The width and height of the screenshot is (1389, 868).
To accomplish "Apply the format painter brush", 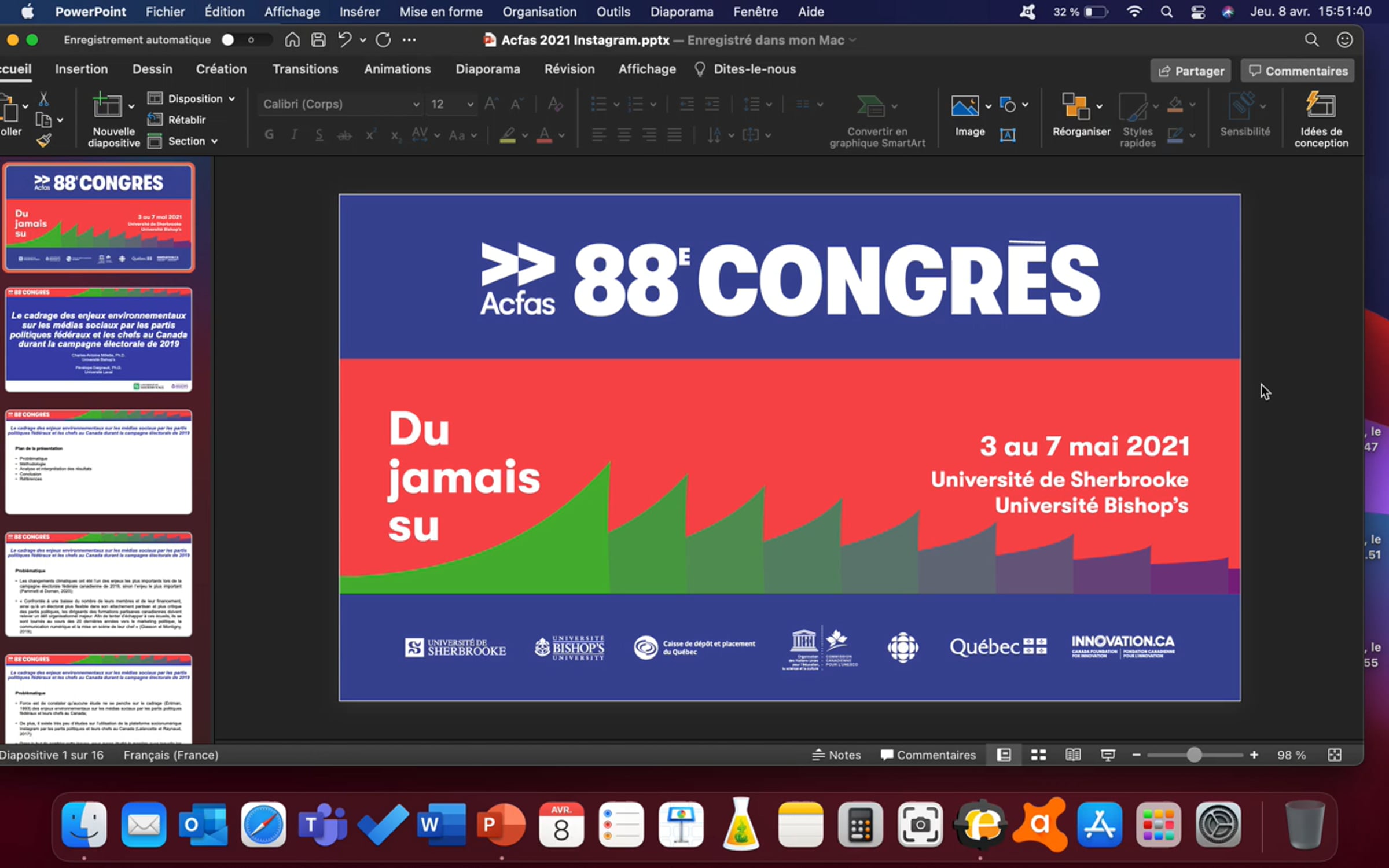I will pyautogui.click(x=44, y=140).
